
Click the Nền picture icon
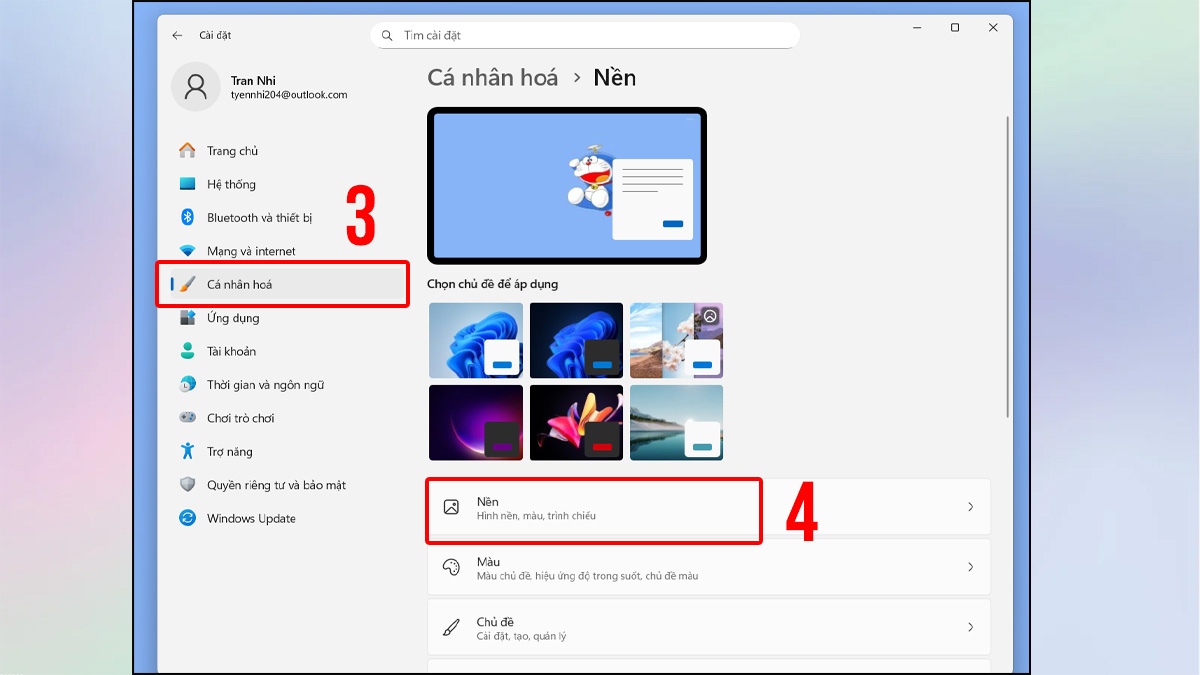pyautogui.click(x=451, y=507)
